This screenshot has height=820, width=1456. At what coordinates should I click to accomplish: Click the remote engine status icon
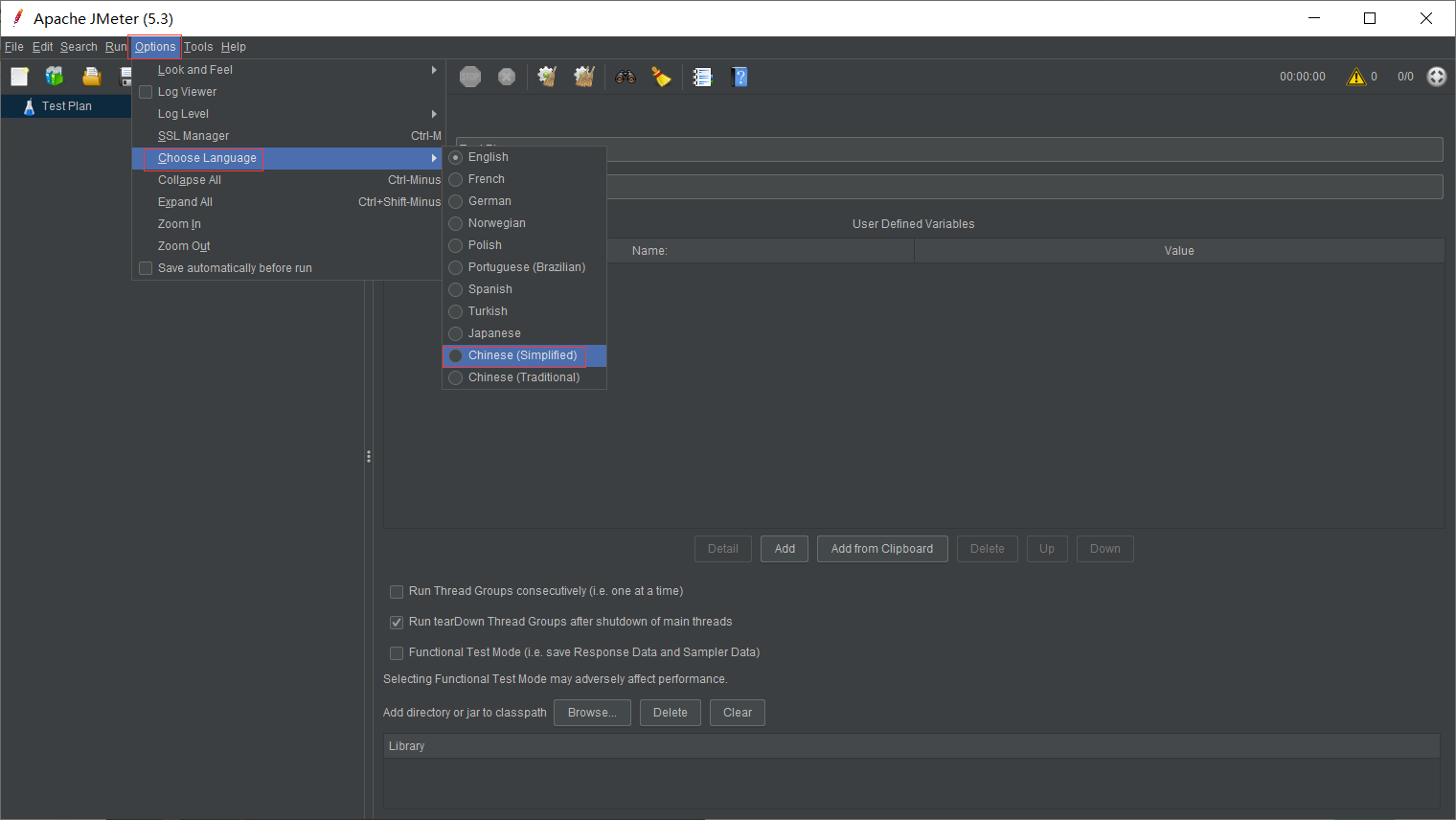tap(1437, 77)
